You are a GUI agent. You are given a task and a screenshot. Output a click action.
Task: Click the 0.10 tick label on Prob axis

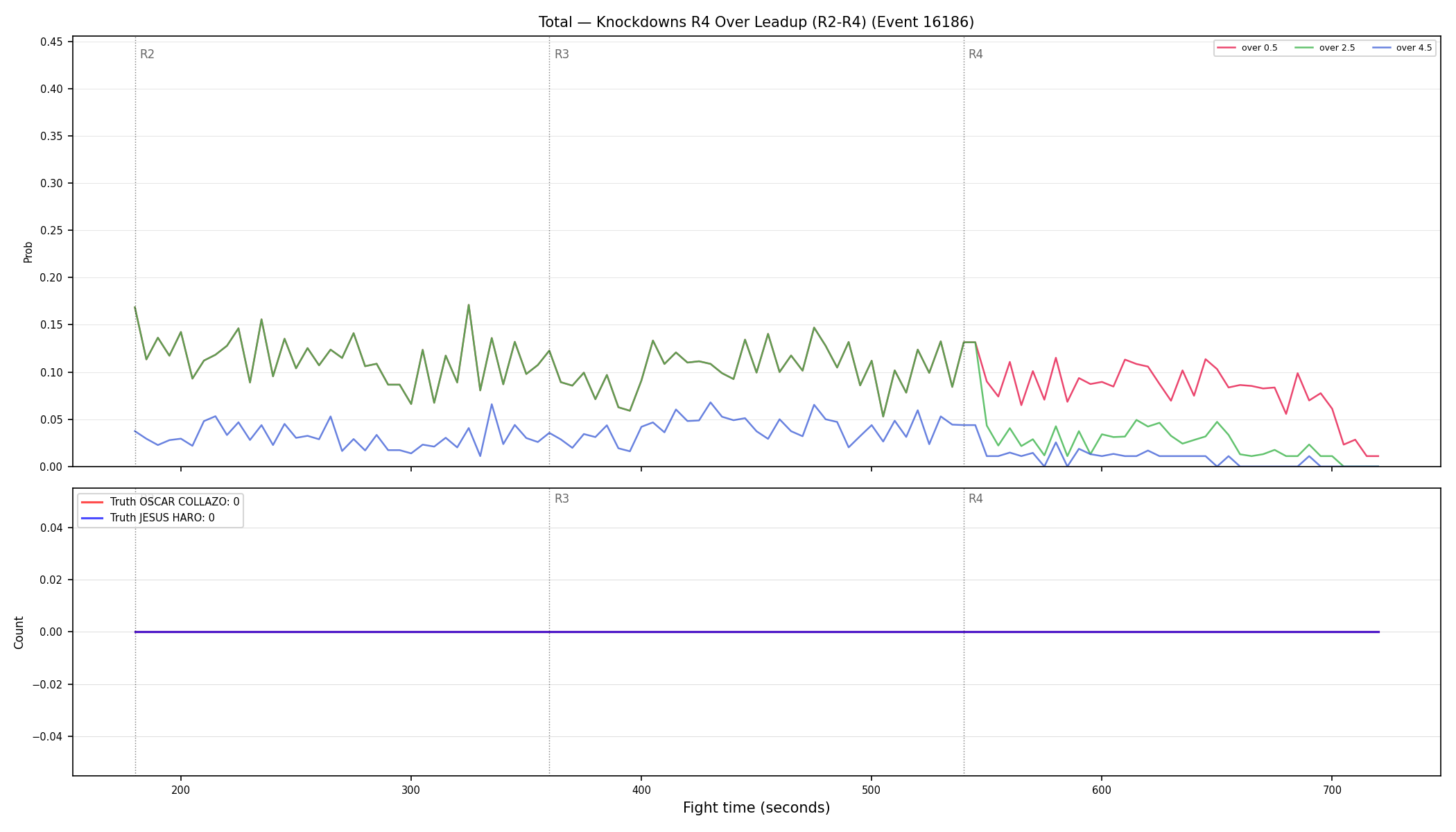tap(51, 372)
